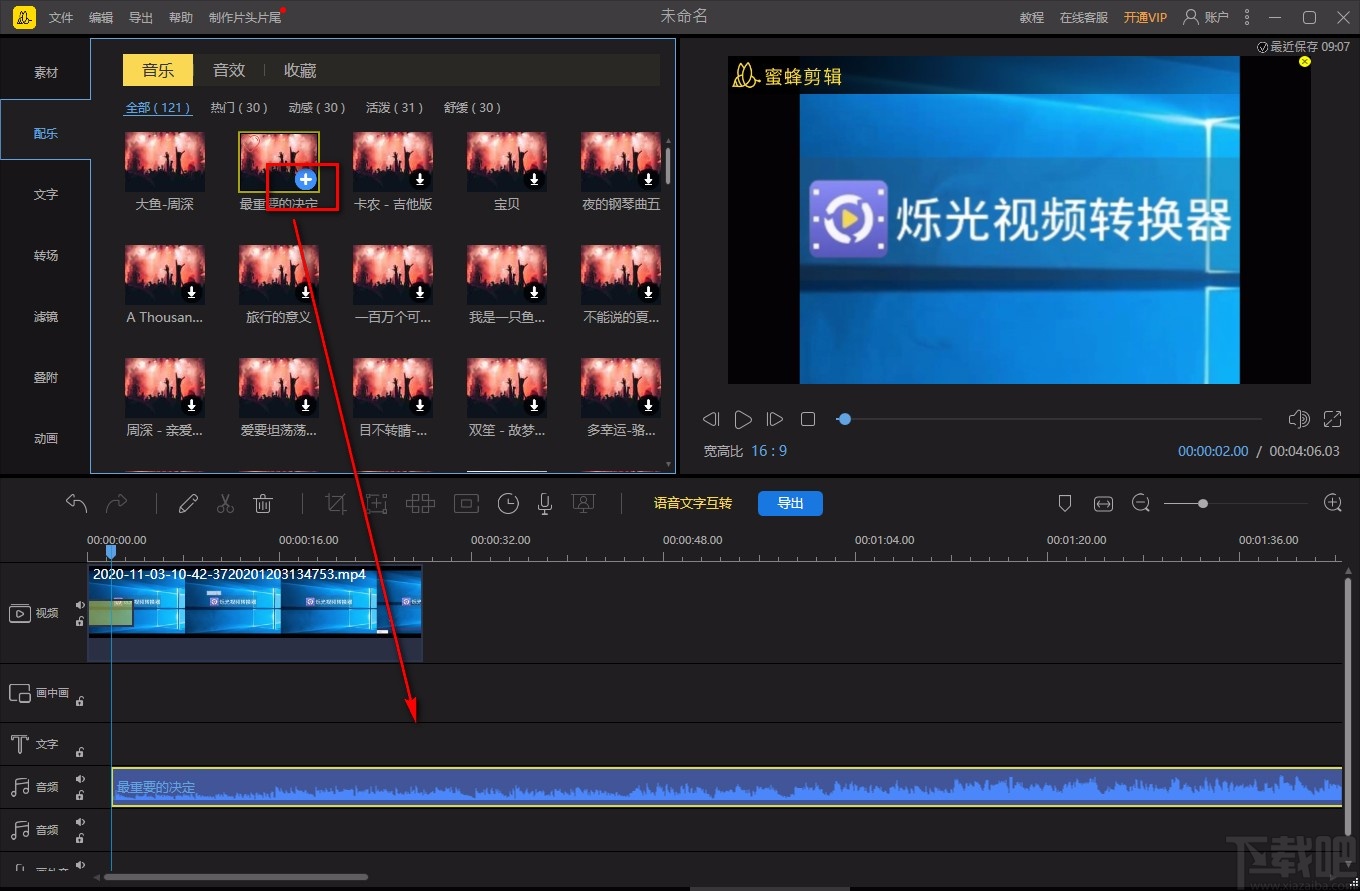Add 最重要的决定 music with blue plus icon

(x=306, y=179)
